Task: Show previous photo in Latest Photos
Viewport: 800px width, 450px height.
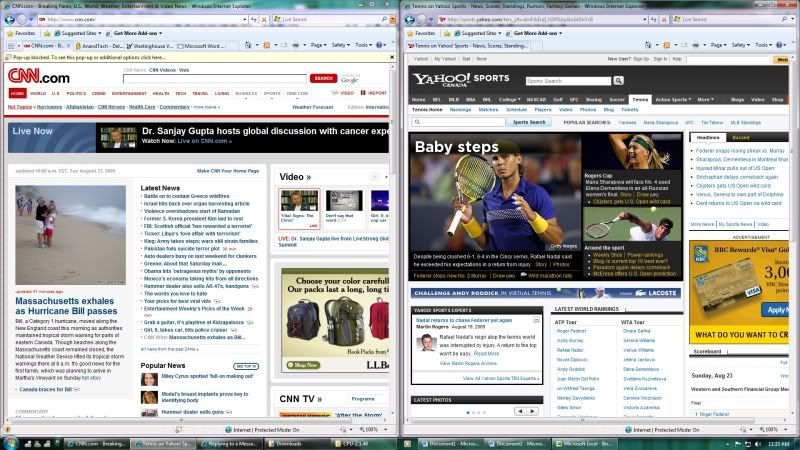Action: pyautogui.click(x=520, y=411)
